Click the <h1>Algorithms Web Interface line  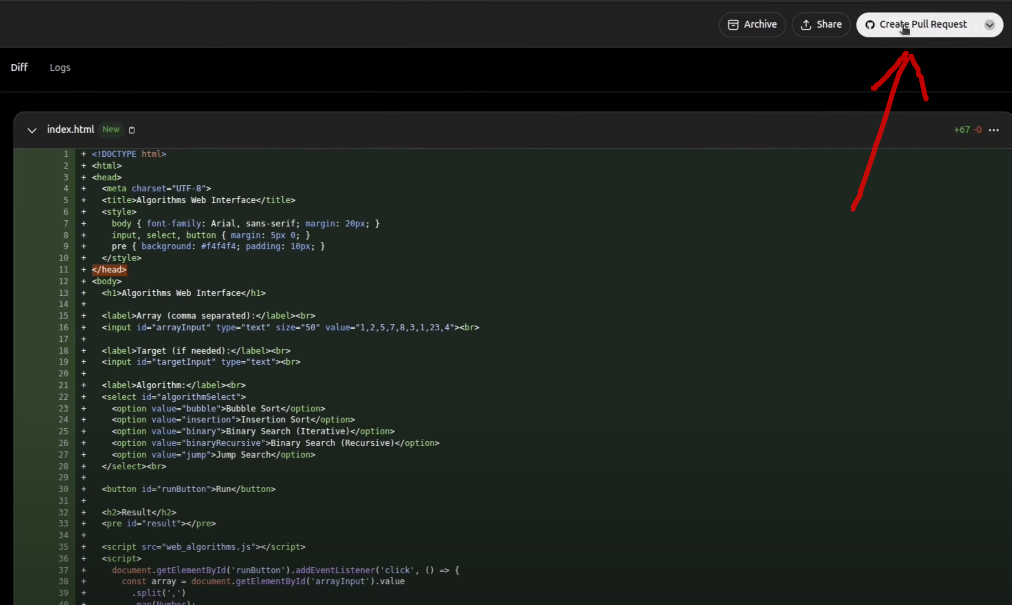[x=183, y=293]
